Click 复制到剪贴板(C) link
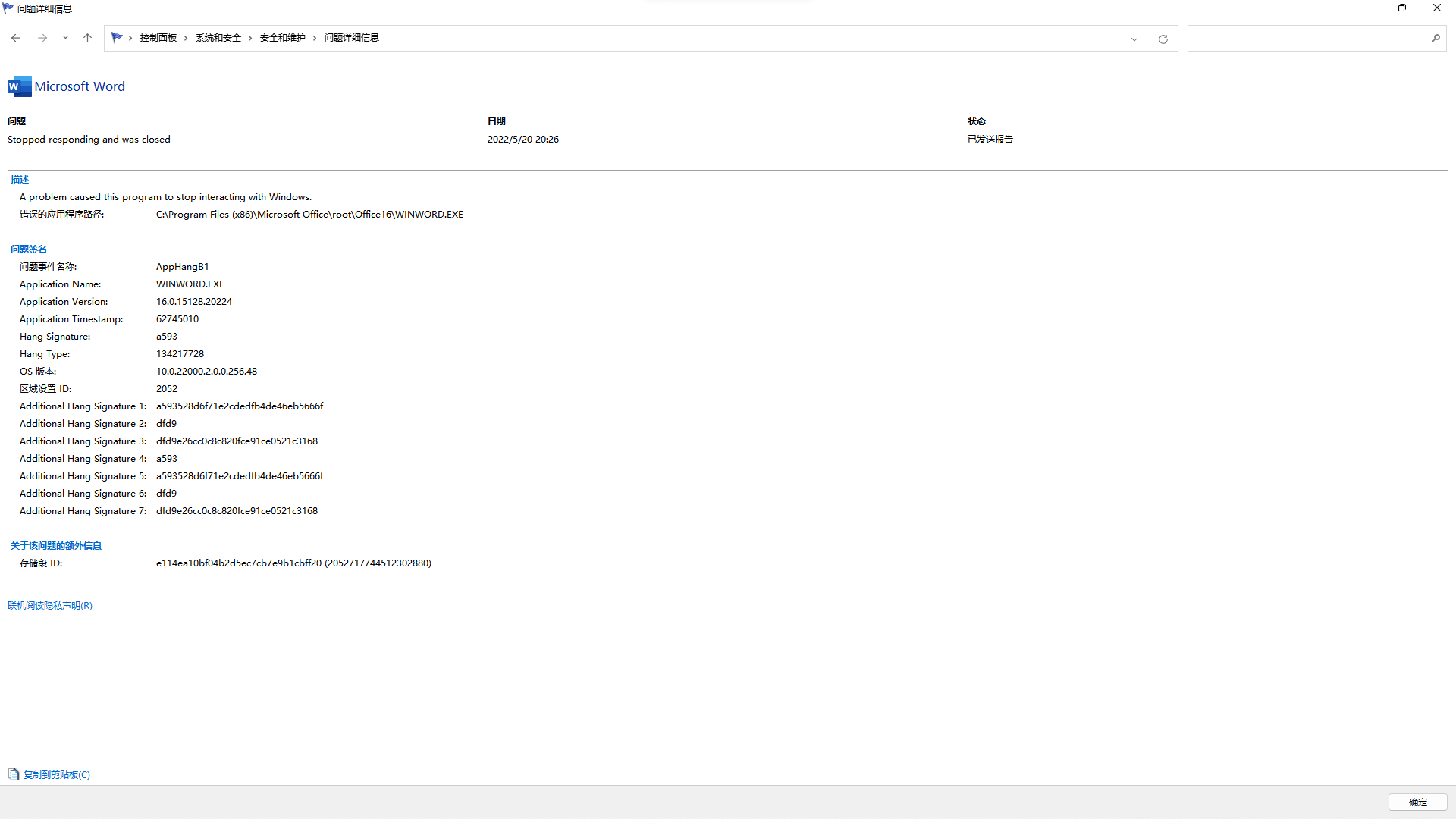This screenshot has width=1456, height=819. tap(57, 774)
